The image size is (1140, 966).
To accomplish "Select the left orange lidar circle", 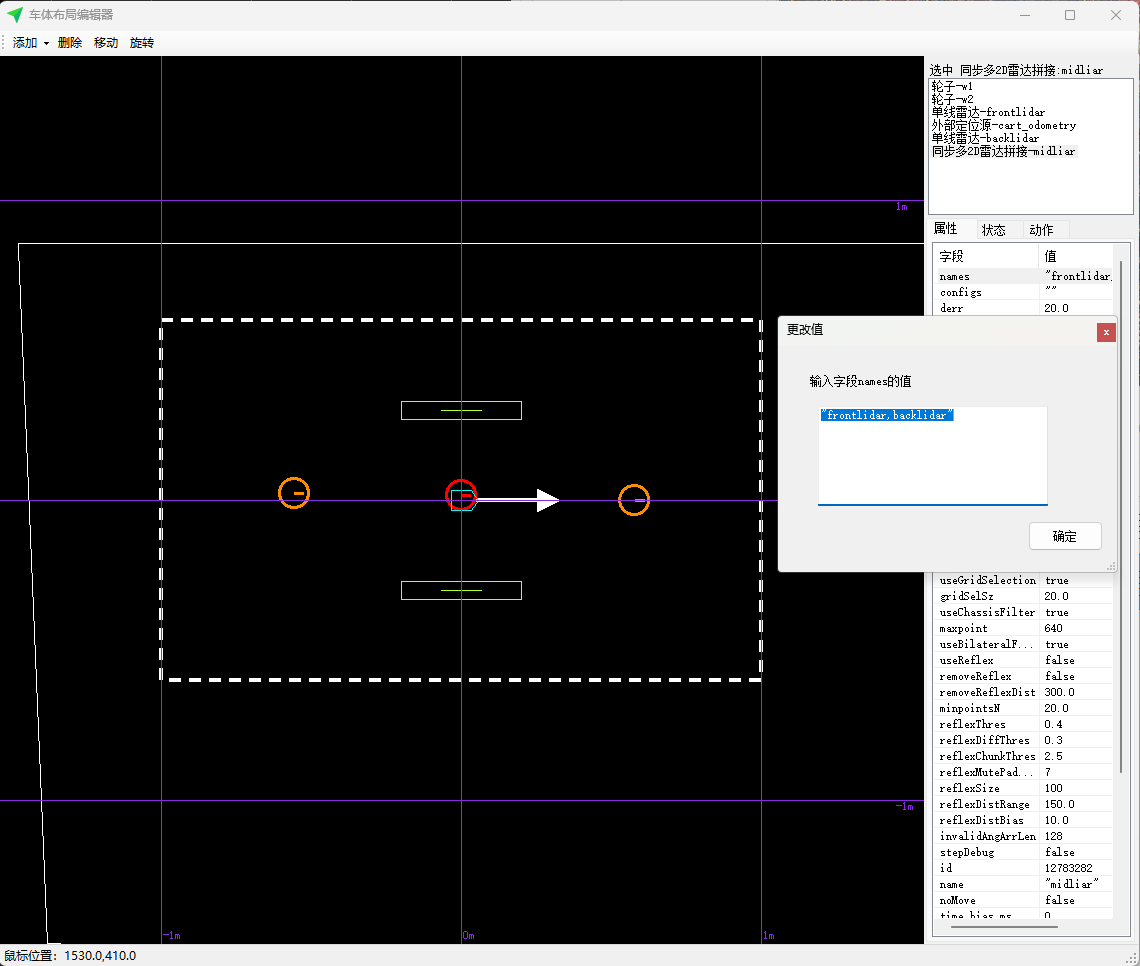I will click(294, 493).
